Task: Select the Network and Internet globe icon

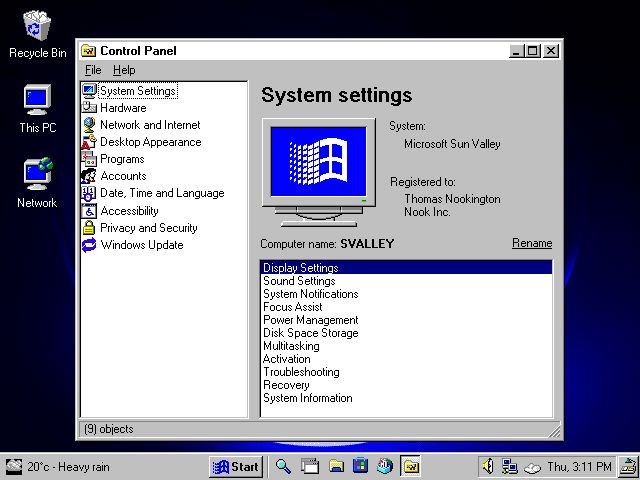Action: [89, 125]
